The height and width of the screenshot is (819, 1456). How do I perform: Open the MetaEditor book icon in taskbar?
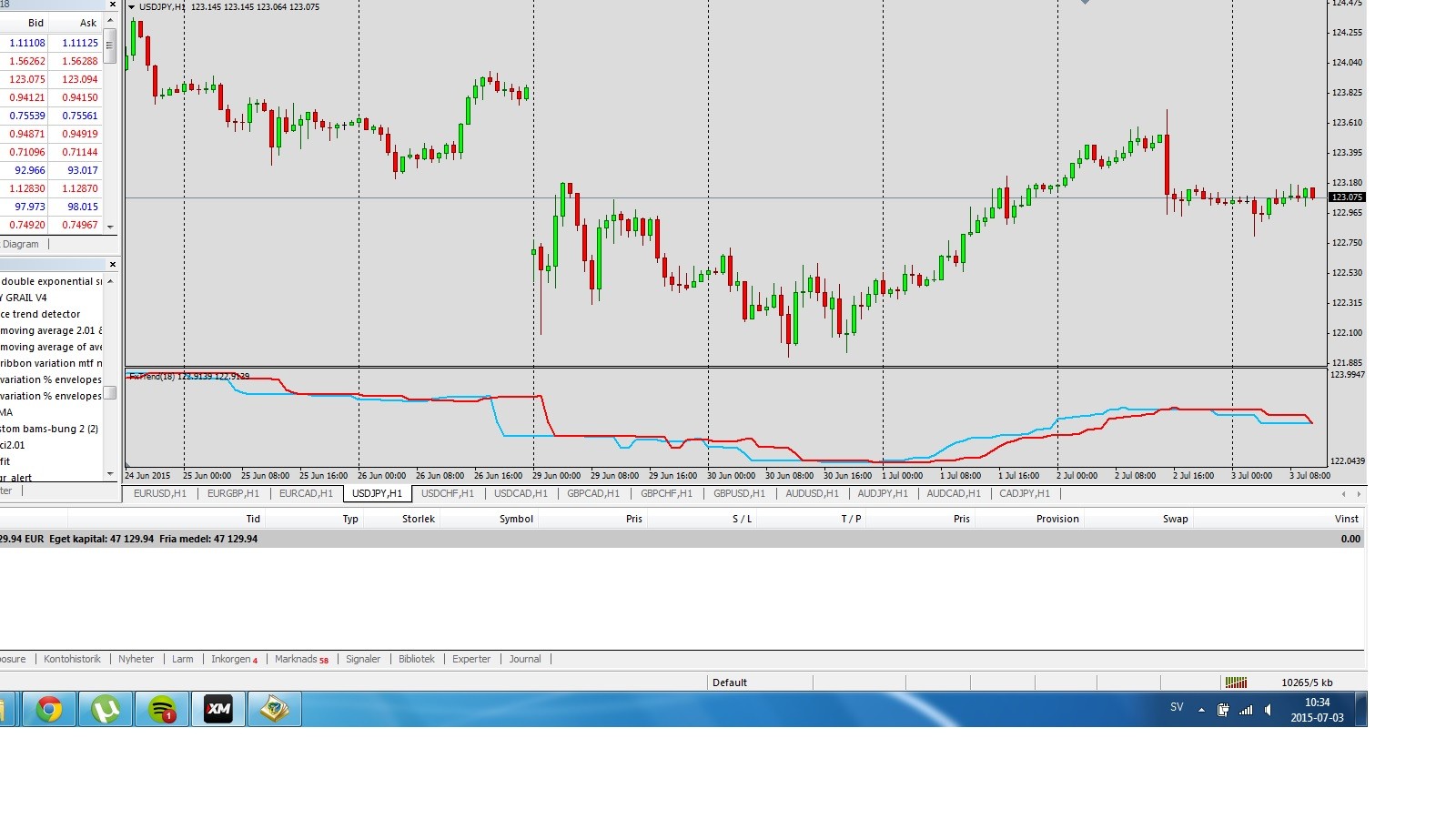275,709
